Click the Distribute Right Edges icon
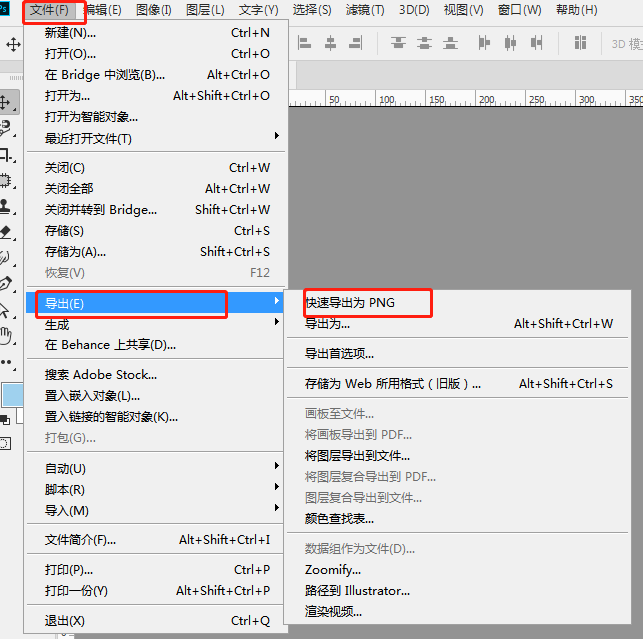The image size is (643, 639). pos(536,43)
